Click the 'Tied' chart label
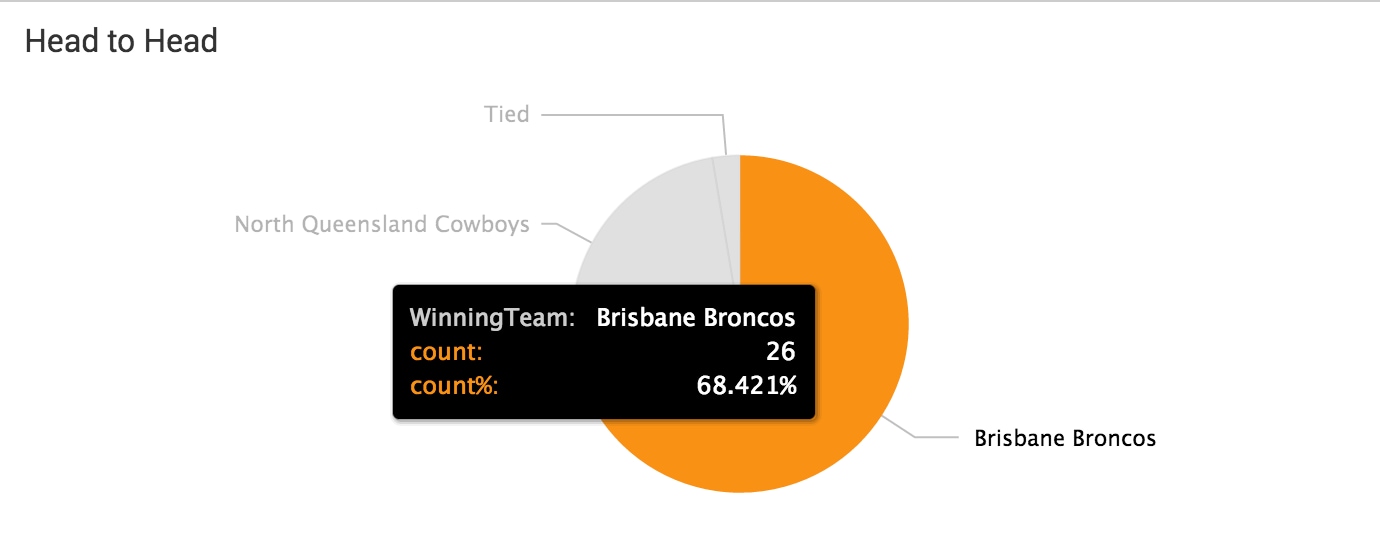This screenshot has width=1380, height=558. point(507,115)
